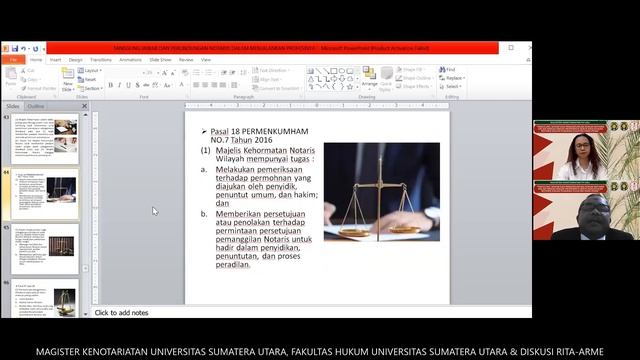Toggle Underline formatting

click(128, 85)
